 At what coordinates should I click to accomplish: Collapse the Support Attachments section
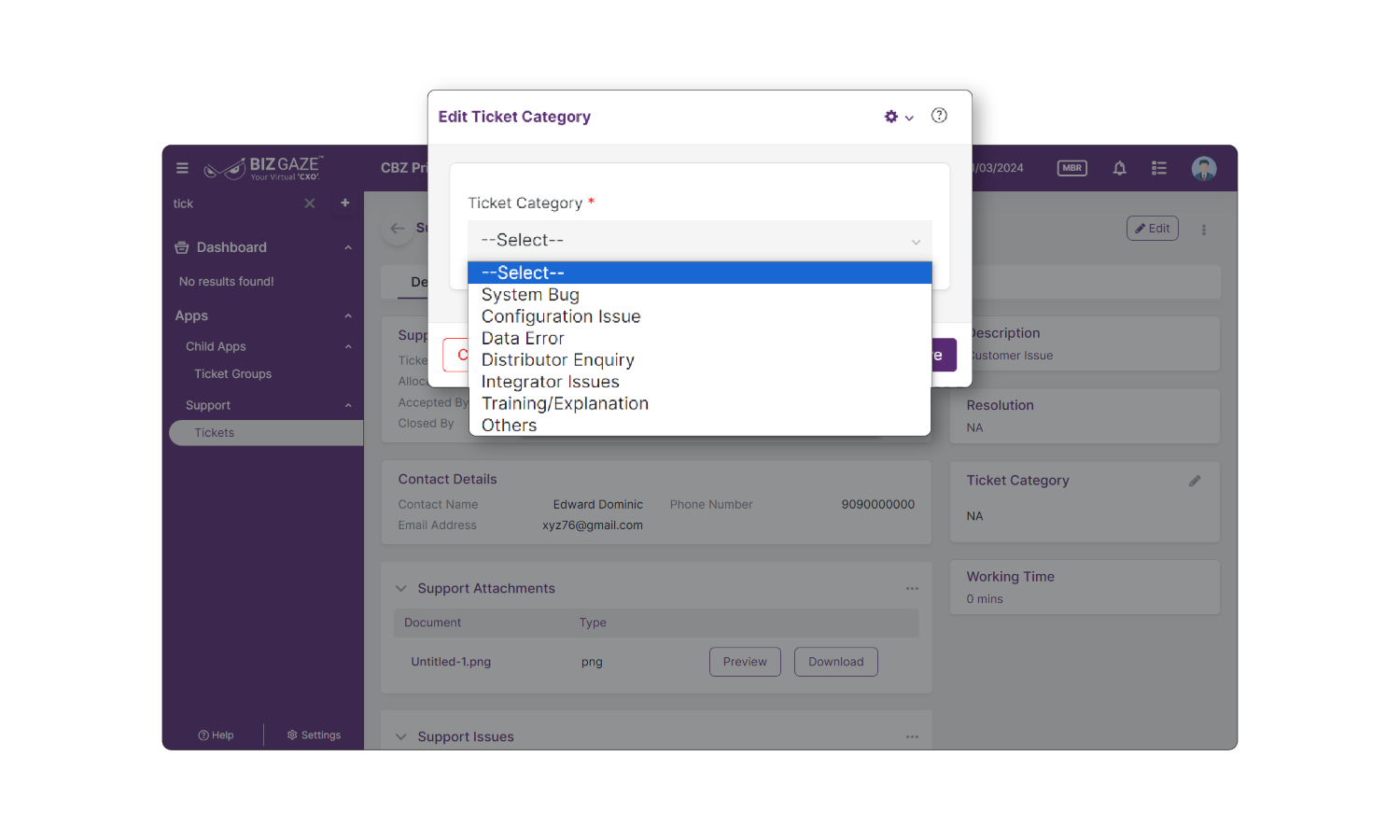(x=401, y=588)
